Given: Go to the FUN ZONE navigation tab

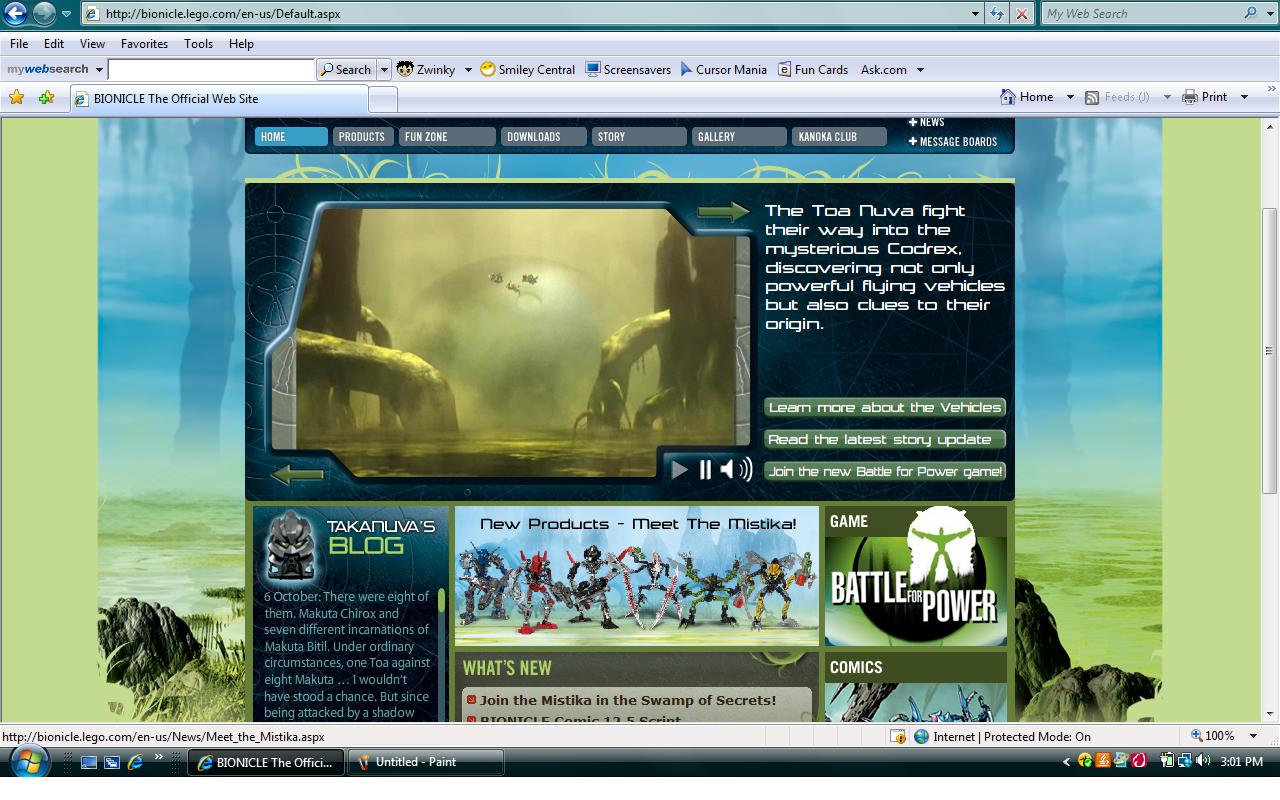Looking at the screenshot, I should [447, 137].
